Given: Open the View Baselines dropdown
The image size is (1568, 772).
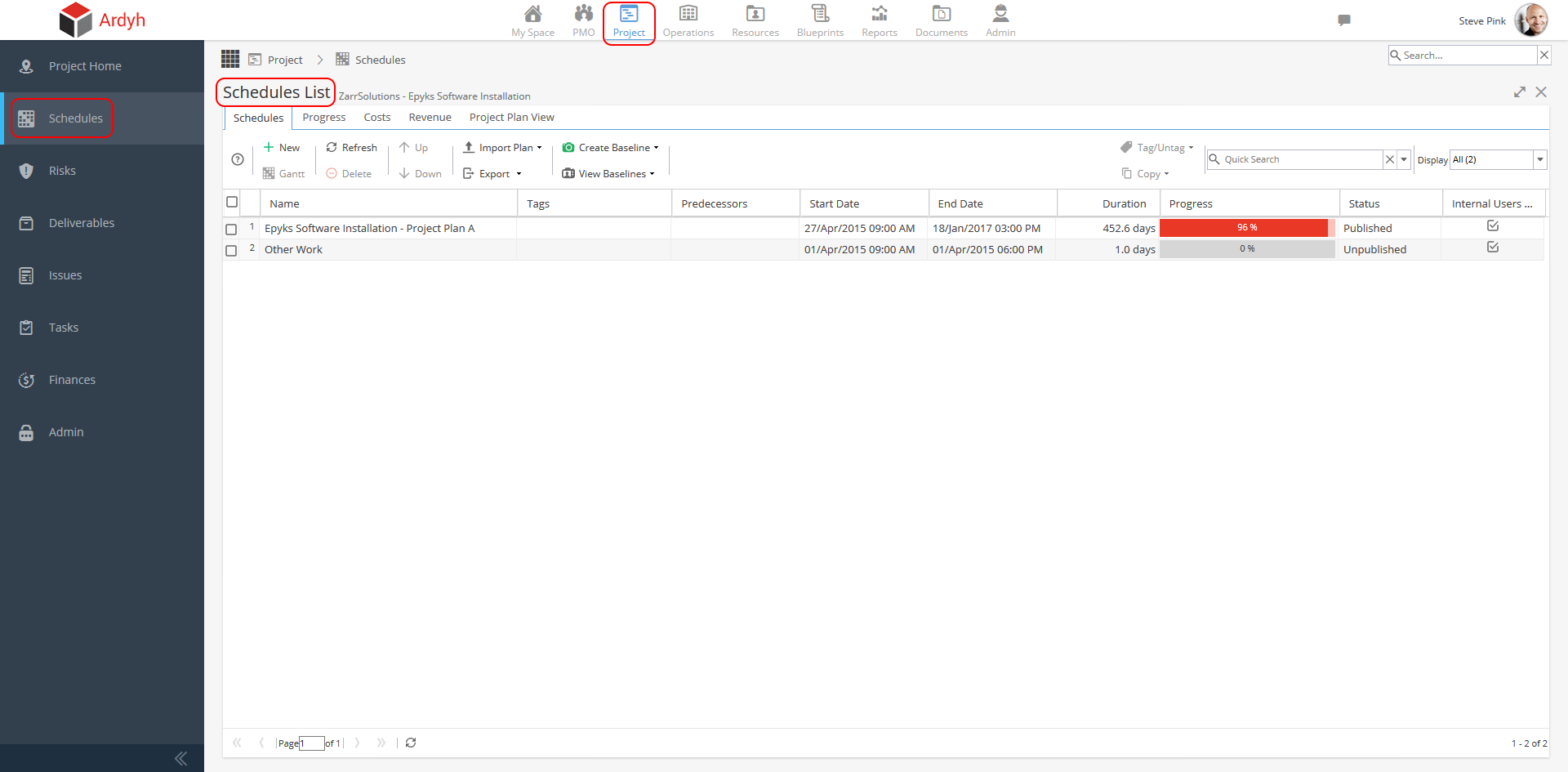Looking at the screenshot, I should (608, 173).
